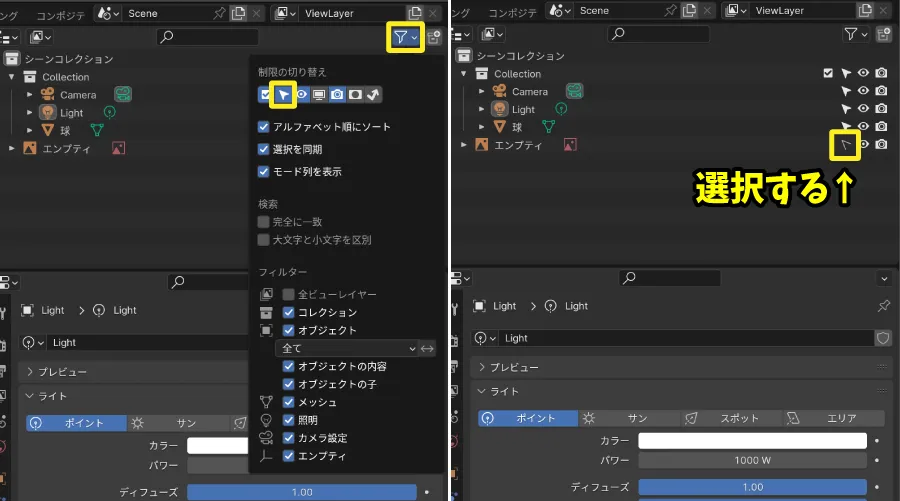Click the パワー 1000 W field

tap(752, 460)
